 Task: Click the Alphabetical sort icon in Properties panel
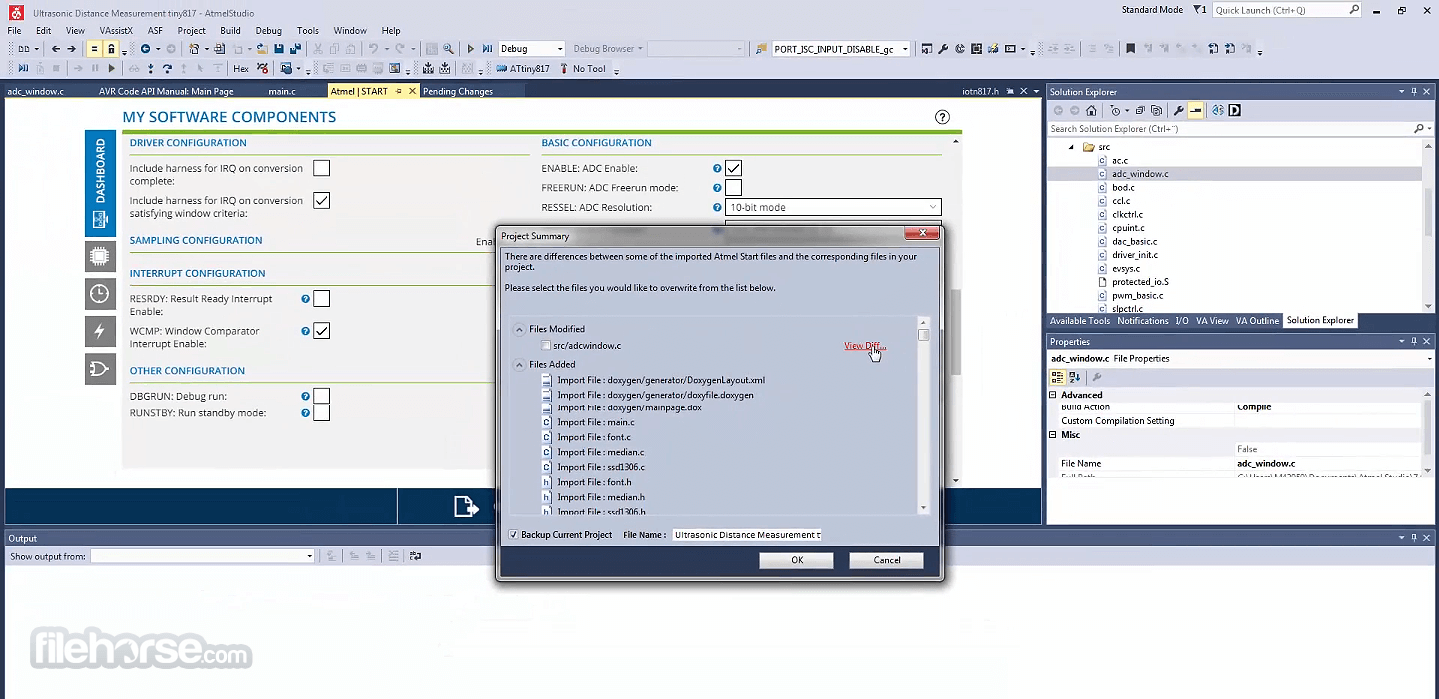(1075, 377)
